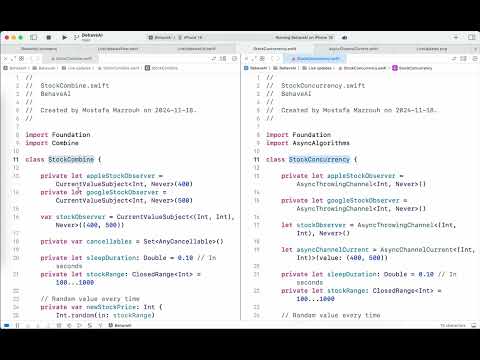This screenshot has height=360, width=480.
Task: Click 'googleStockObserver' in right editor
Action: pos(363,200)
